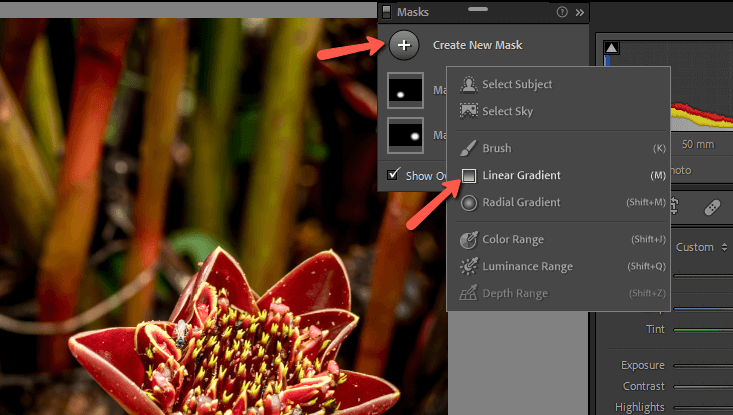This screenshot has height=415, width=733.
Task: Click the Exposure label
Action: click(643, 365)
